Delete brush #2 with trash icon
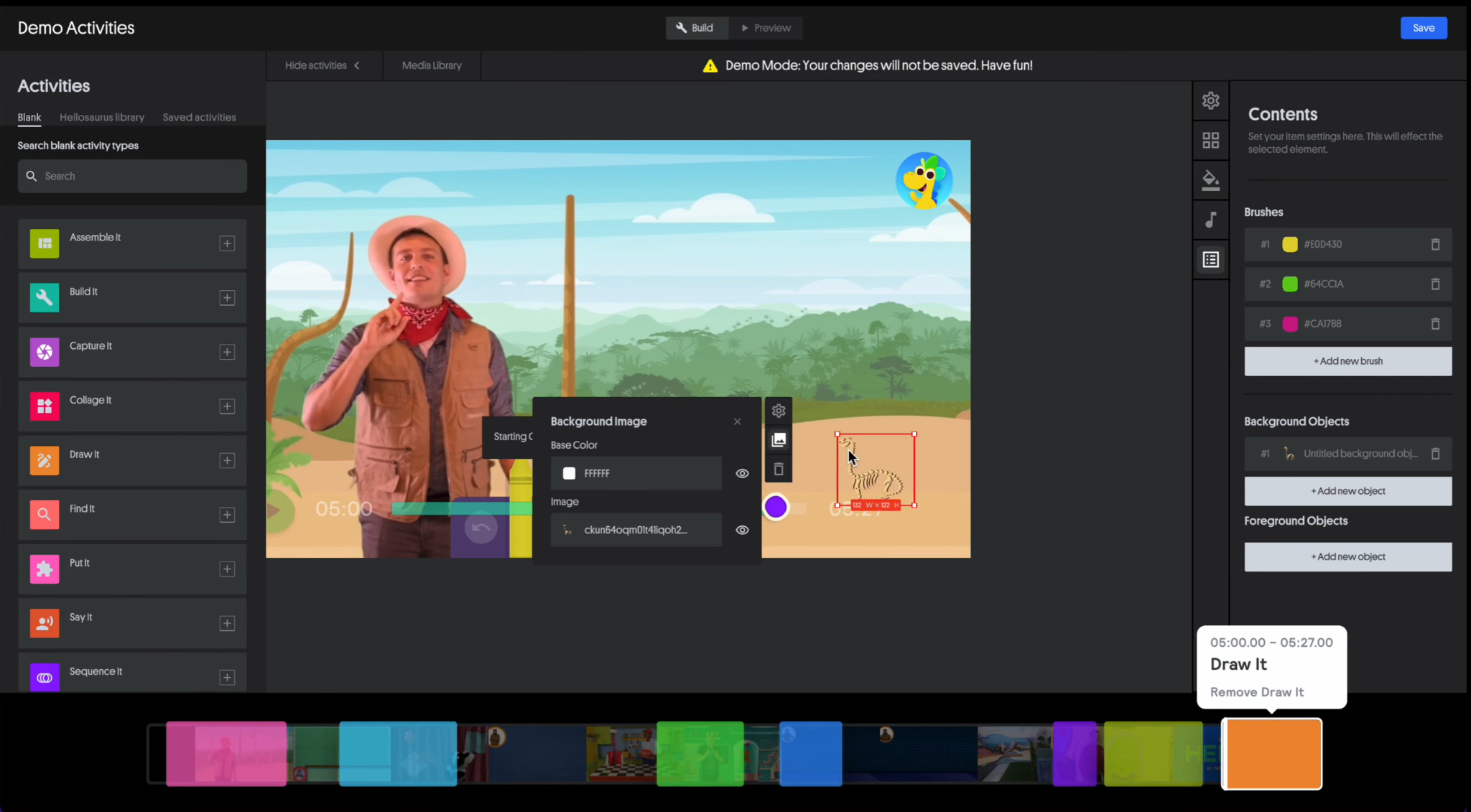 pos(1434,284)
